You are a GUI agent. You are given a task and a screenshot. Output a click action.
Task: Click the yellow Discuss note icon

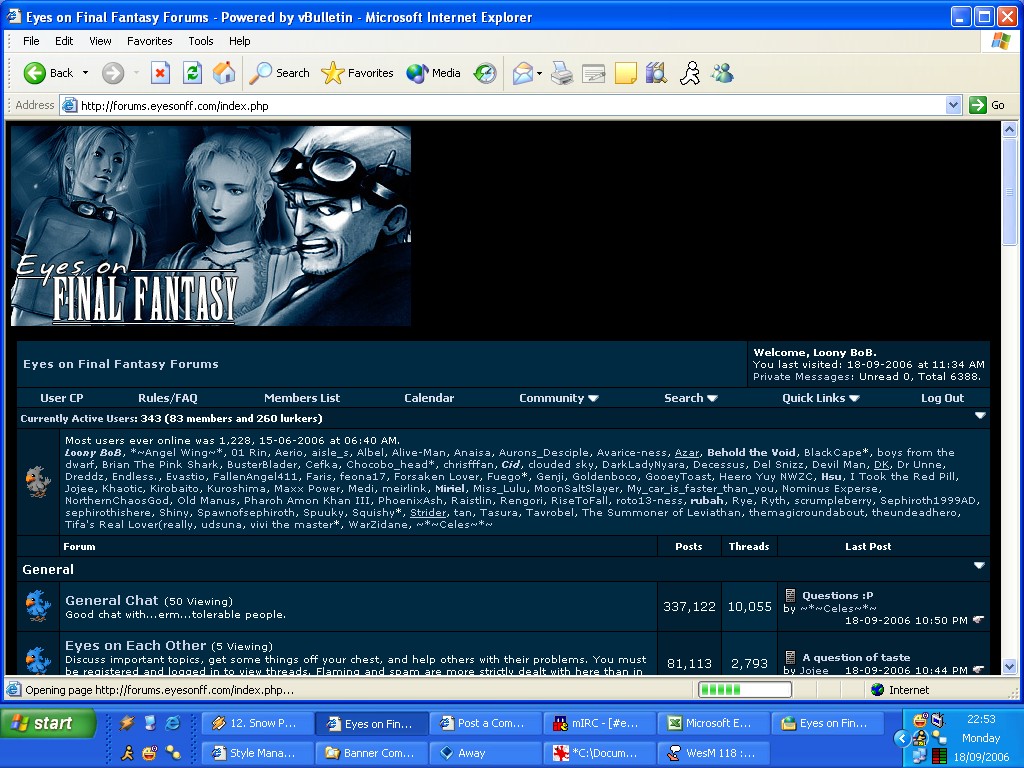(626, 73)
